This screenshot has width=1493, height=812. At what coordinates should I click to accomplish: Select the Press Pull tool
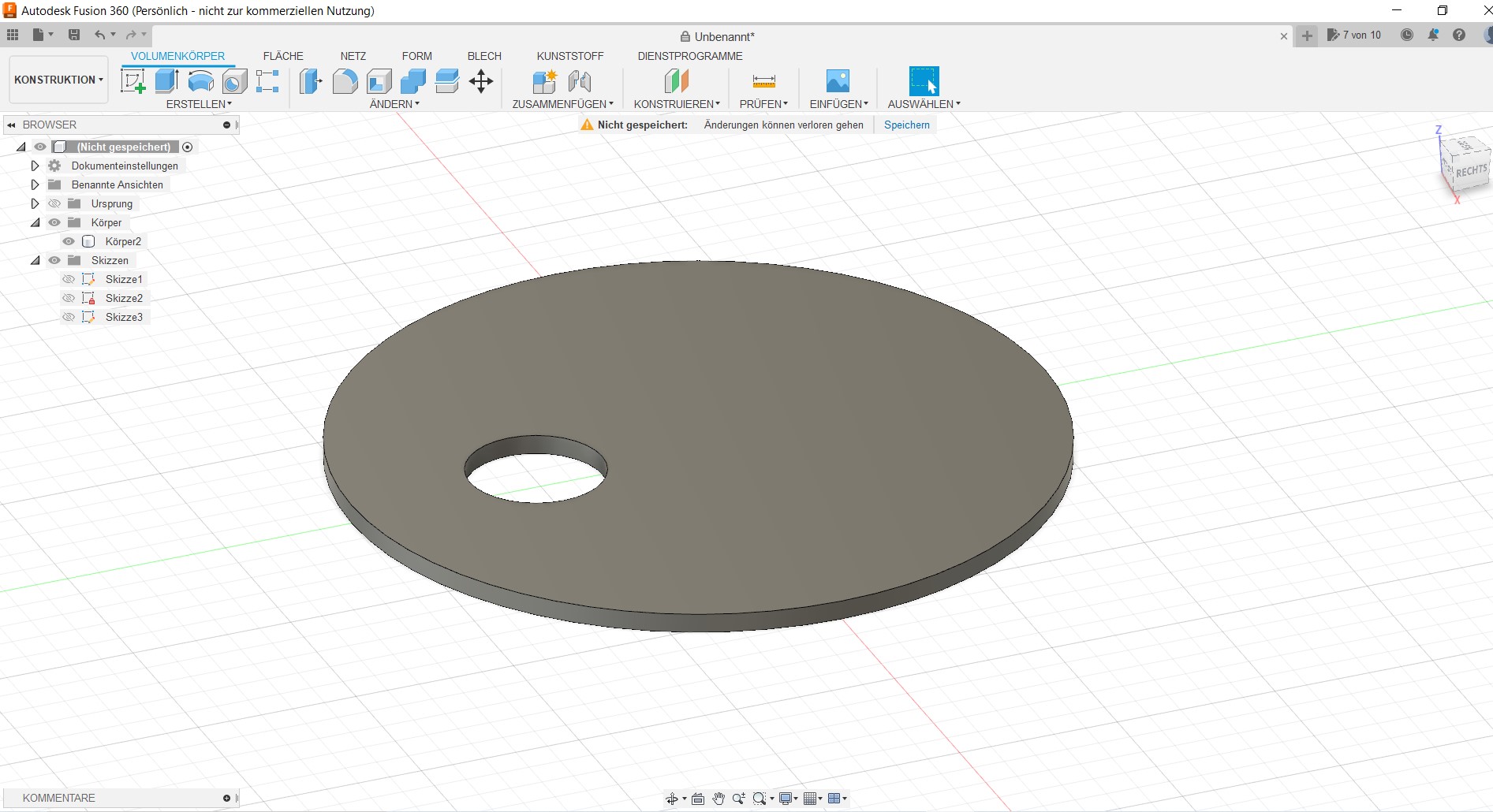tap(311, 81)
